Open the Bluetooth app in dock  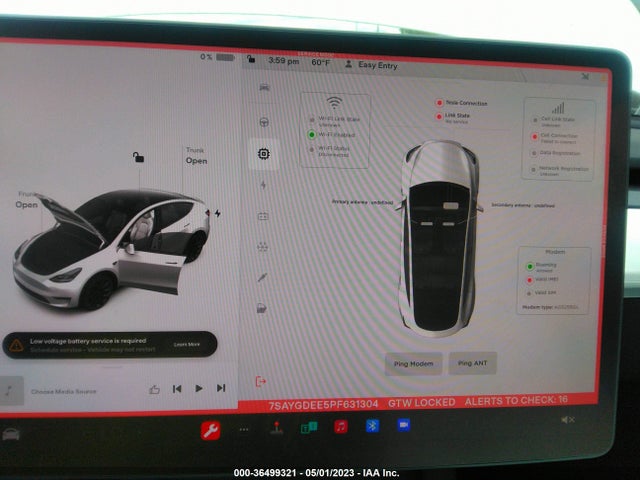tap(372, 426)
